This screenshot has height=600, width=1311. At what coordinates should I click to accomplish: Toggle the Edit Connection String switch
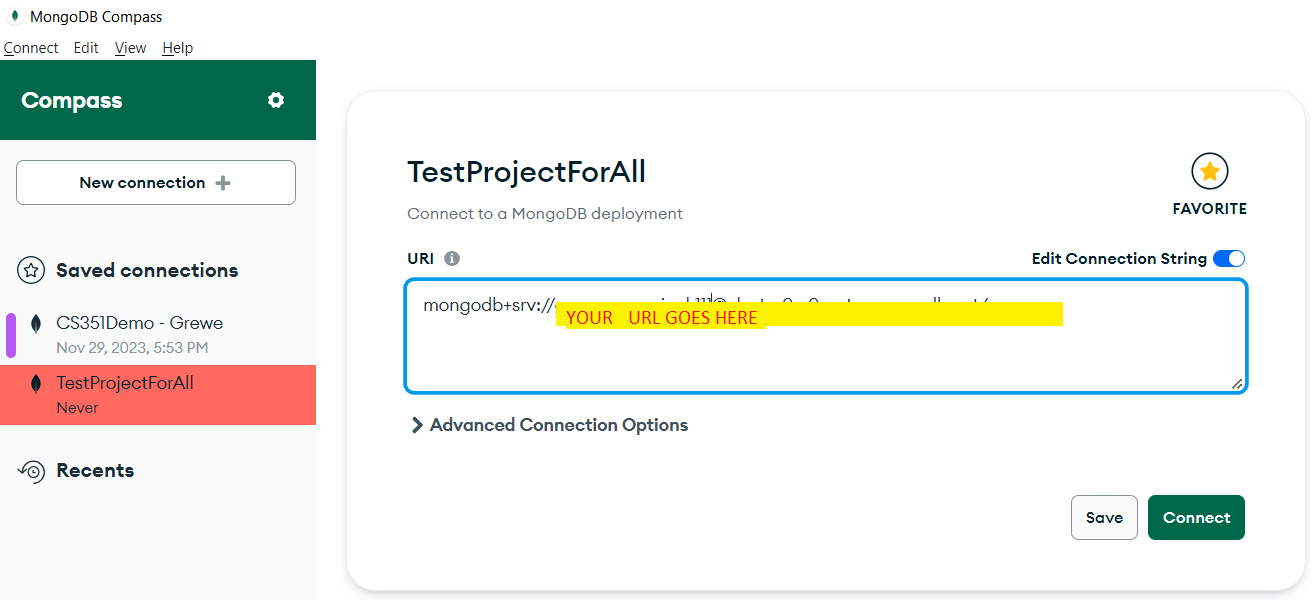coord(1228,259)
